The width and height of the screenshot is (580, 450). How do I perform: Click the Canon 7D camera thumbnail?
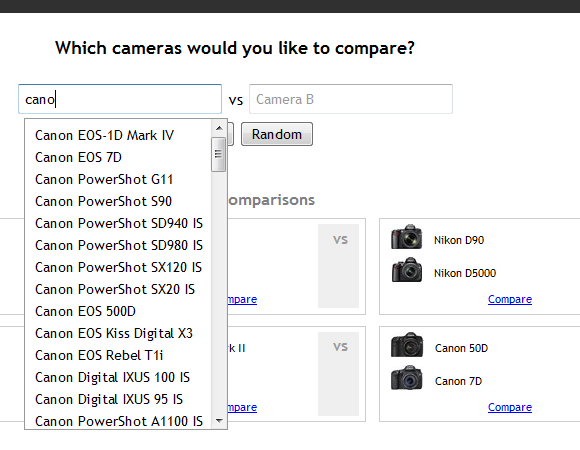pos(407,378)
